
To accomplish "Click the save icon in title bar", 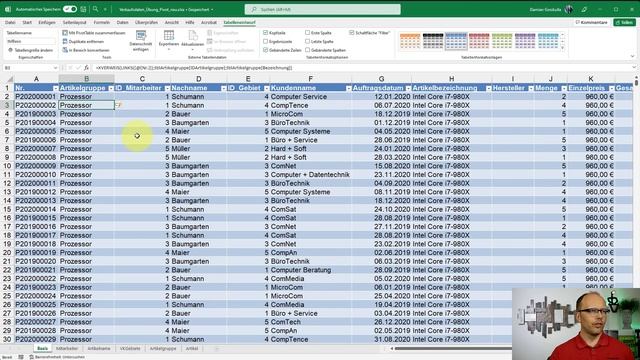I will (x=83, y=9).
